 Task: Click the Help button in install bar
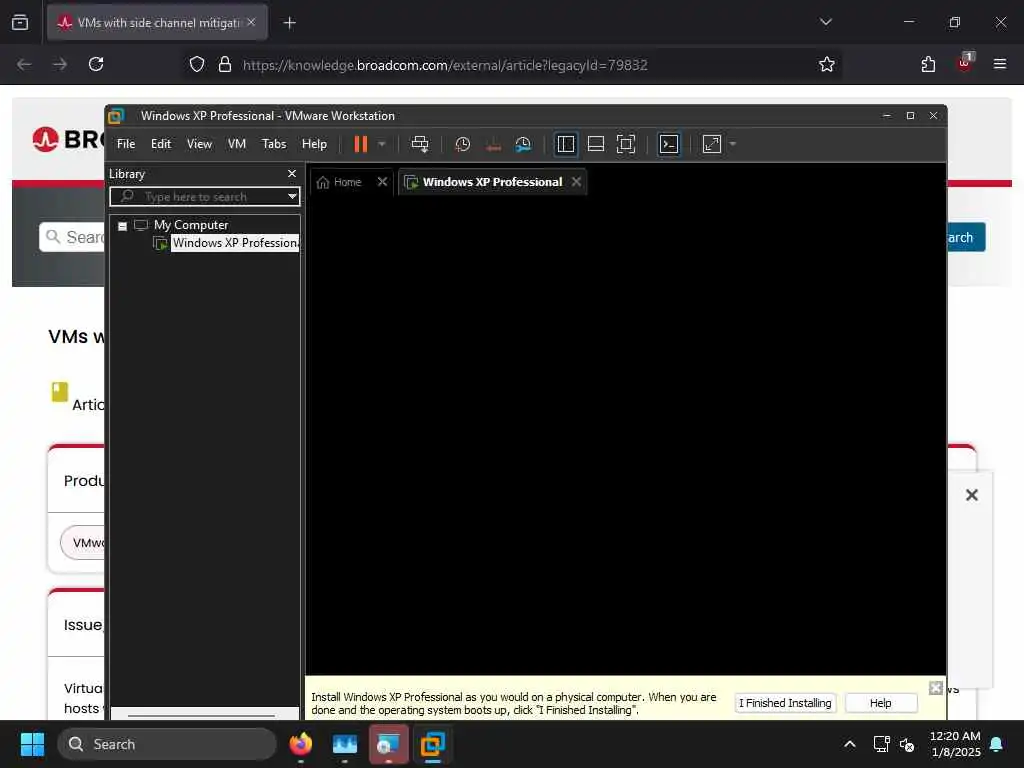coord(880,703)
